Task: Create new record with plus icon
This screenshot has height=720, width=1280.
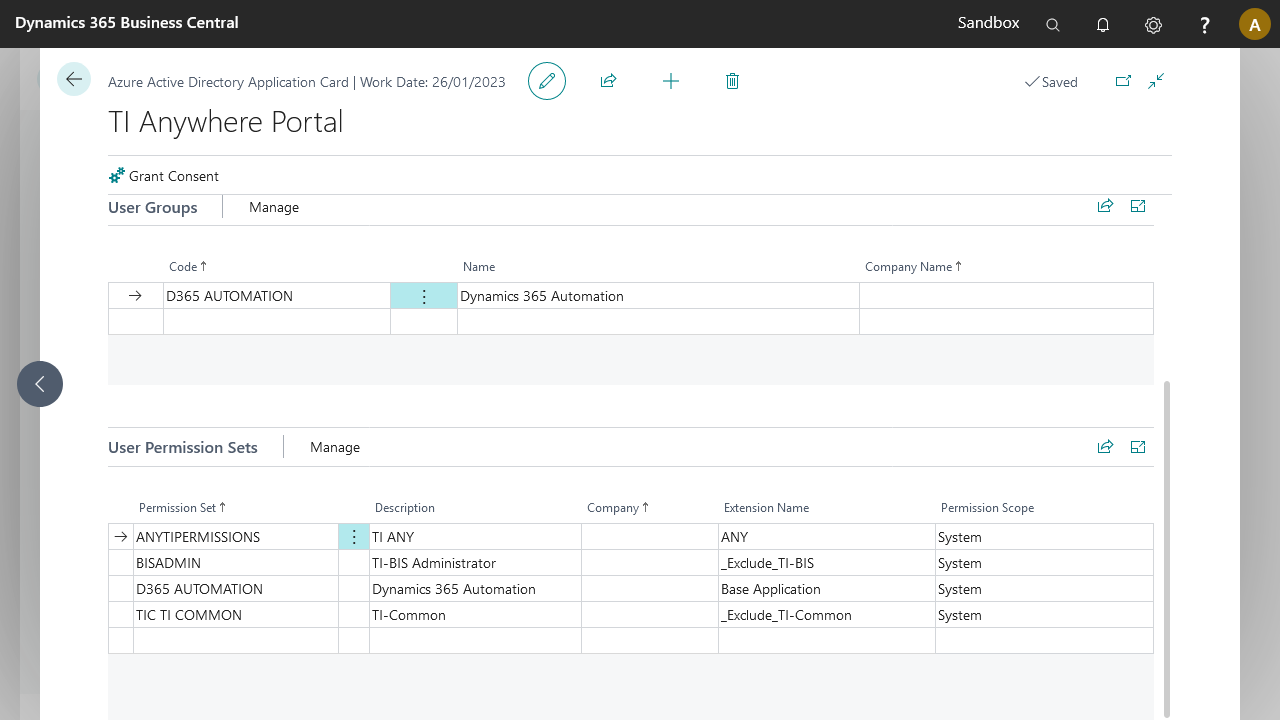Action: (x=671, y=81)
